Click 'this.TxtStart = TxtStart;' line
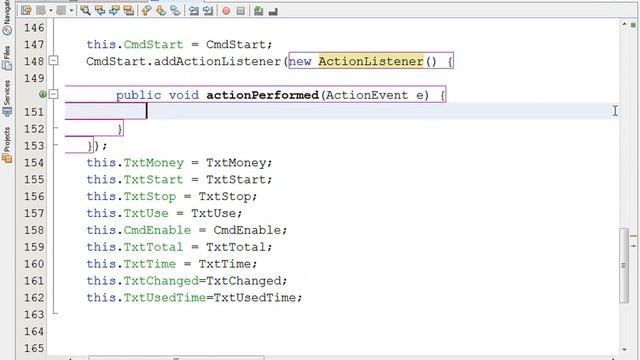This screenshot has height=360, width=640. pyautogui.click(x=179, y=179)
